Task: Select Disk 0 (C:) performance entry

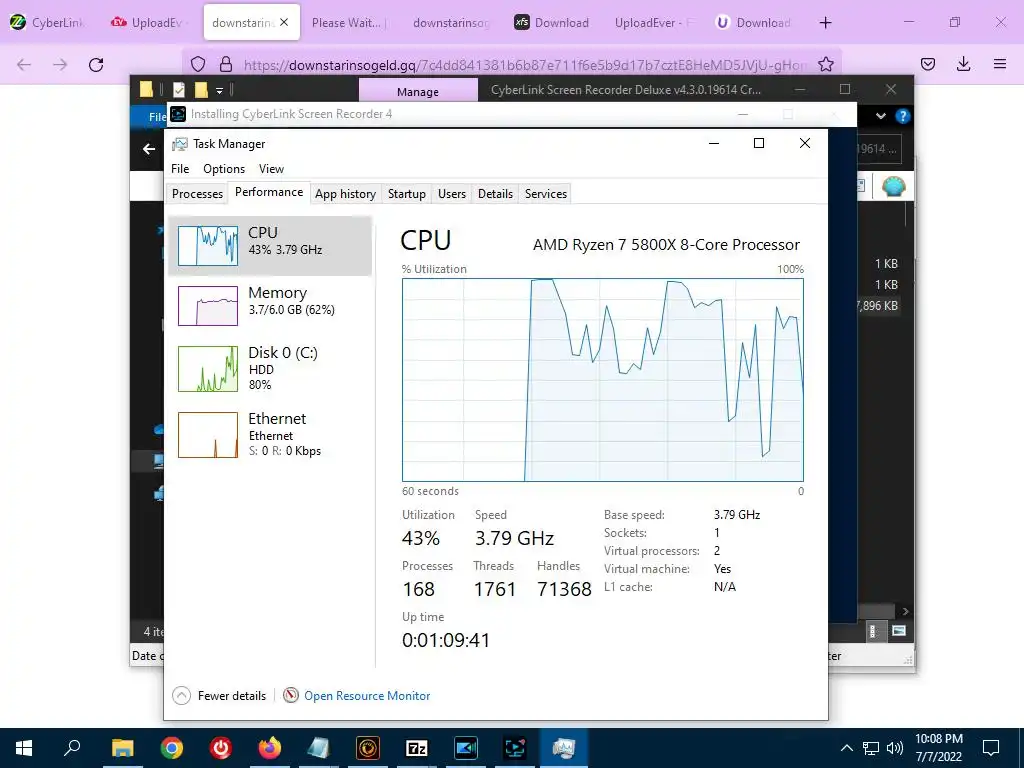Action: 270,369
